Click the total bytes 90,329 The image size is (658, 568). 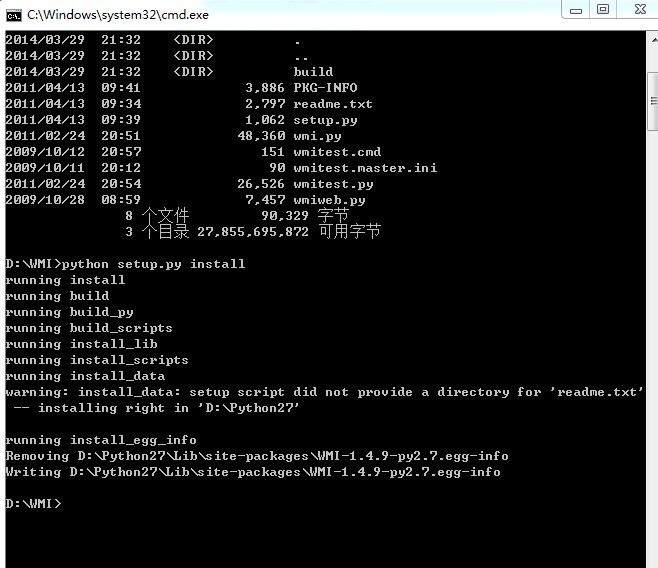click(285, 216)
